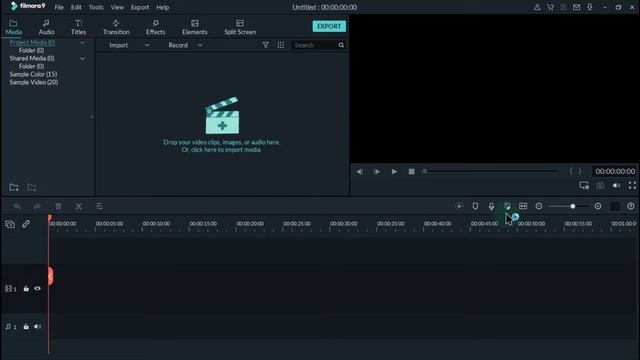
Task: Collapse the media library side panel arrow
Action: point(92,117)
